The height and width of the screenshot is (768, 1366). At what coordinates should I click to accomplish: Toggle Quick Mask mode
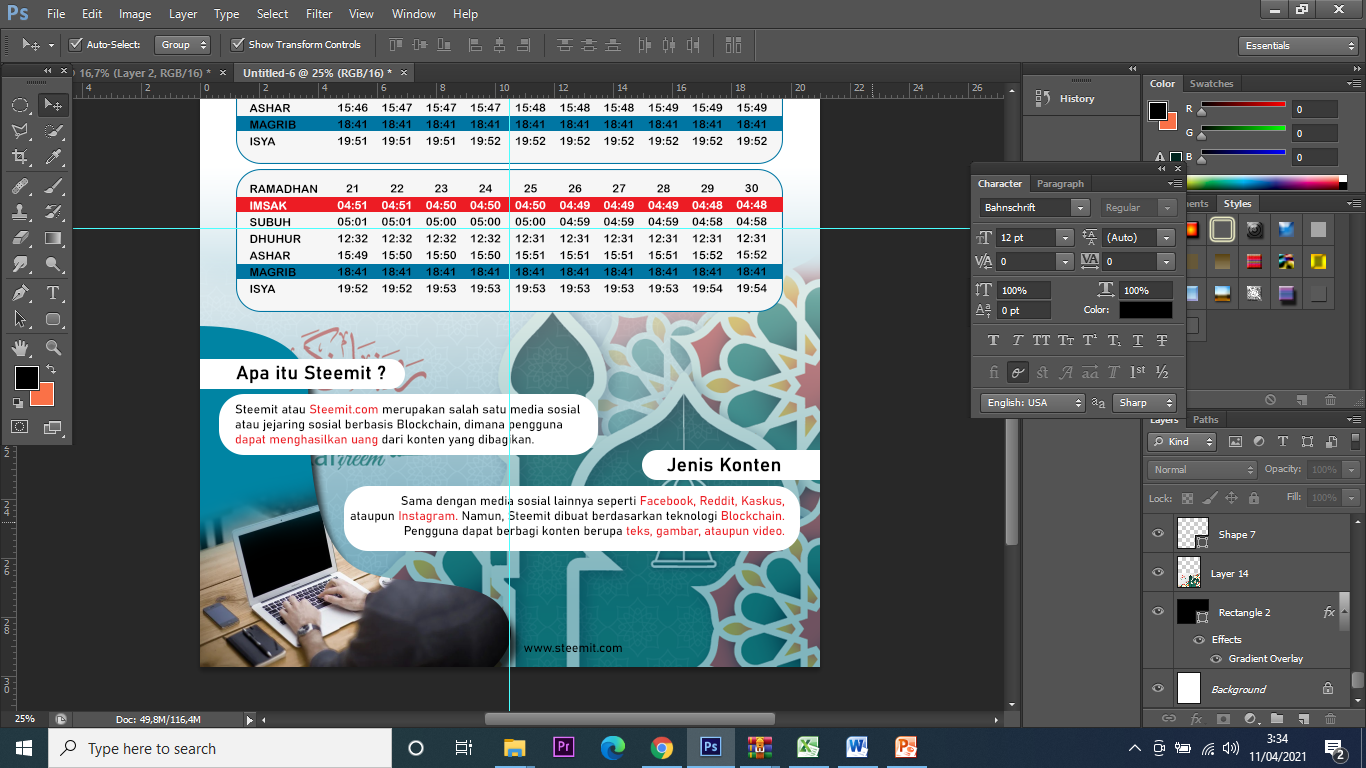click(x=20, y=427)
